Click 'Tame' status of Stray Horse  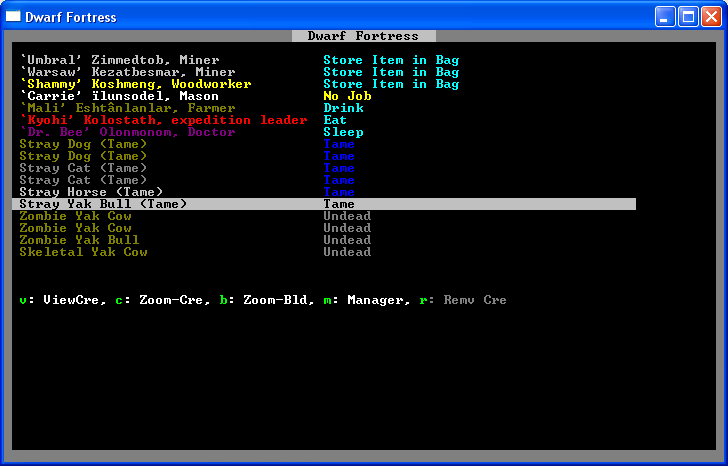[339, 192]
